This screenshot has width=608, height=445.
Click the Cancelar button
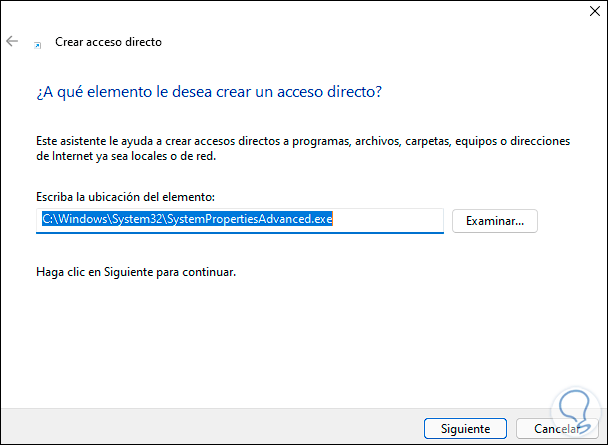click(556, 428)
